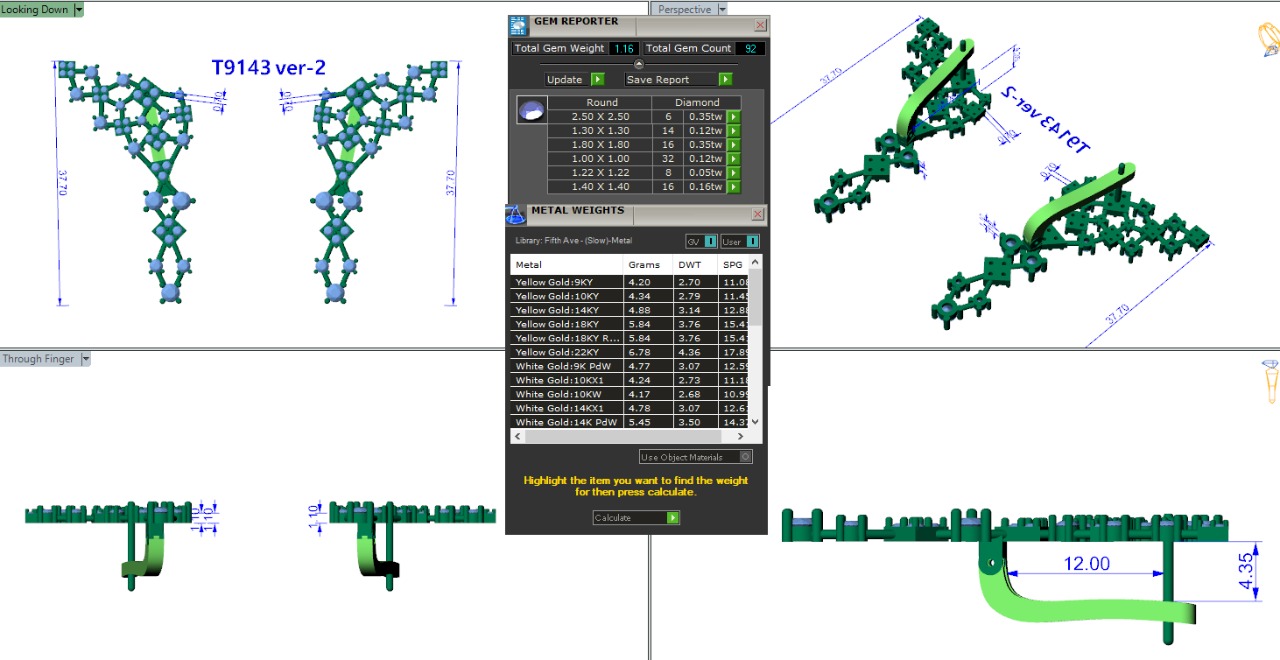Click the Grams column header
The image size is (1280, 660).
(644, 265)
